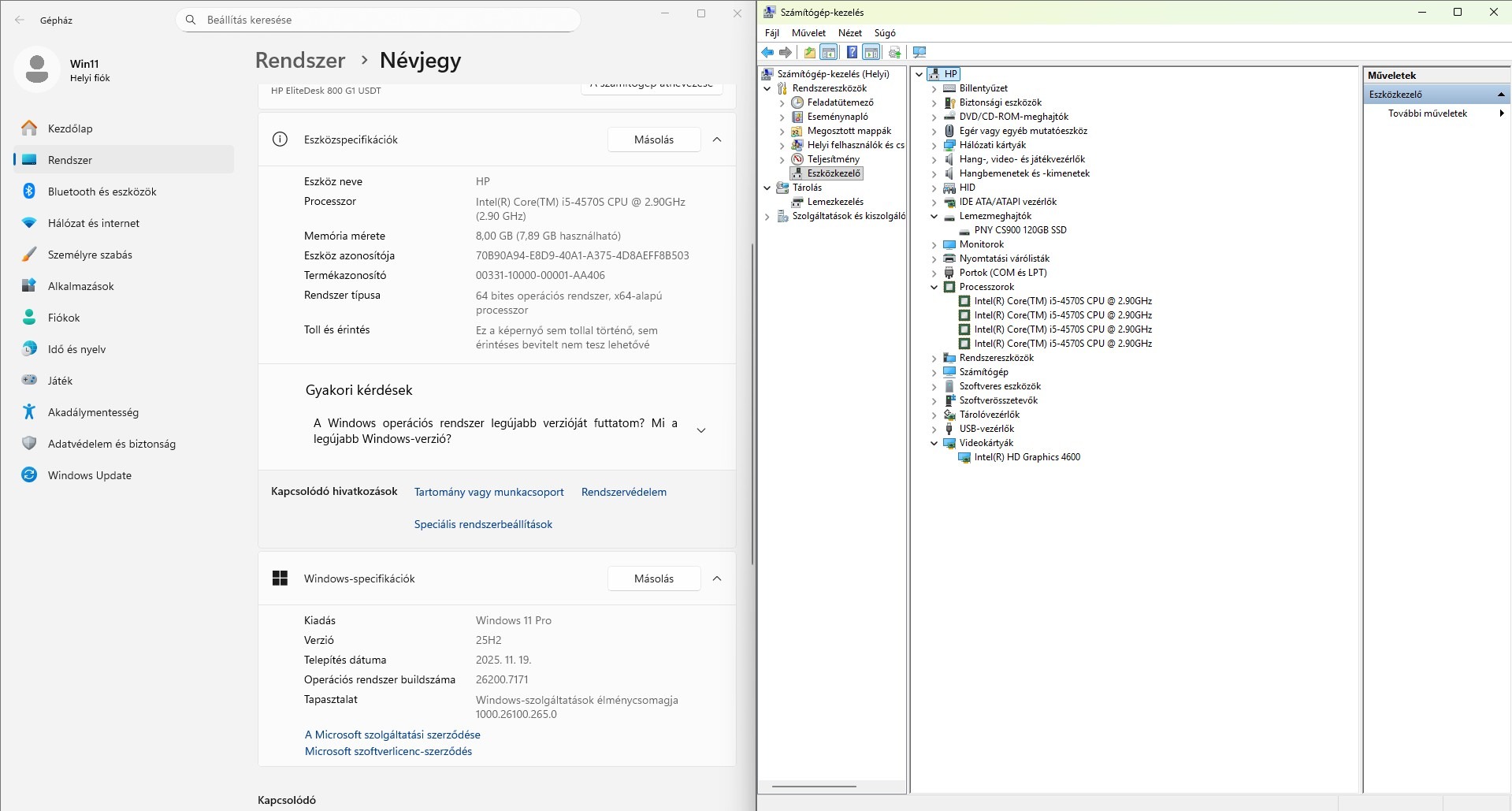Click the Back arrow in Computer Management toolbar
This screenshot has width=1512, height=811.
coord(767,53)
